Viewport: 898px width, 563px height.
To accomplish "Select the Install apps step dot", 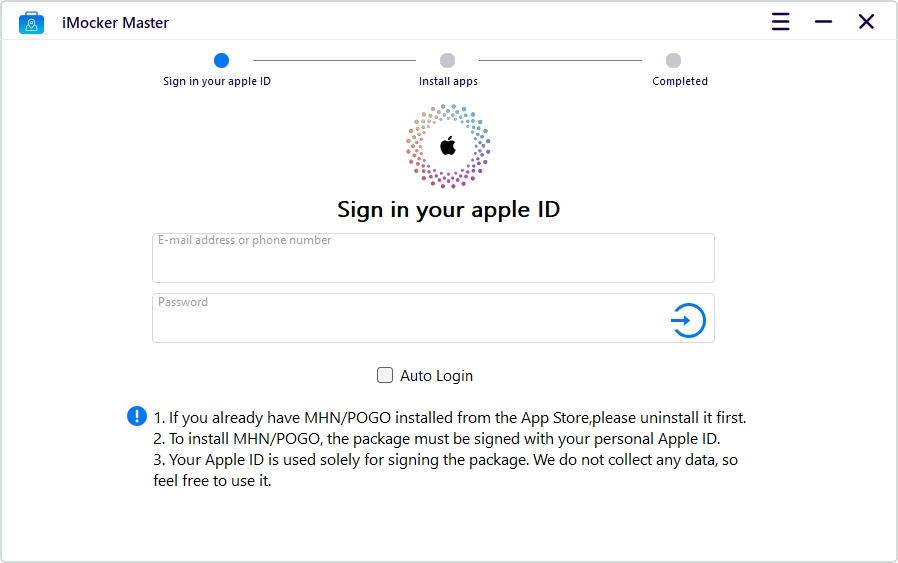I will click(447, 60).
